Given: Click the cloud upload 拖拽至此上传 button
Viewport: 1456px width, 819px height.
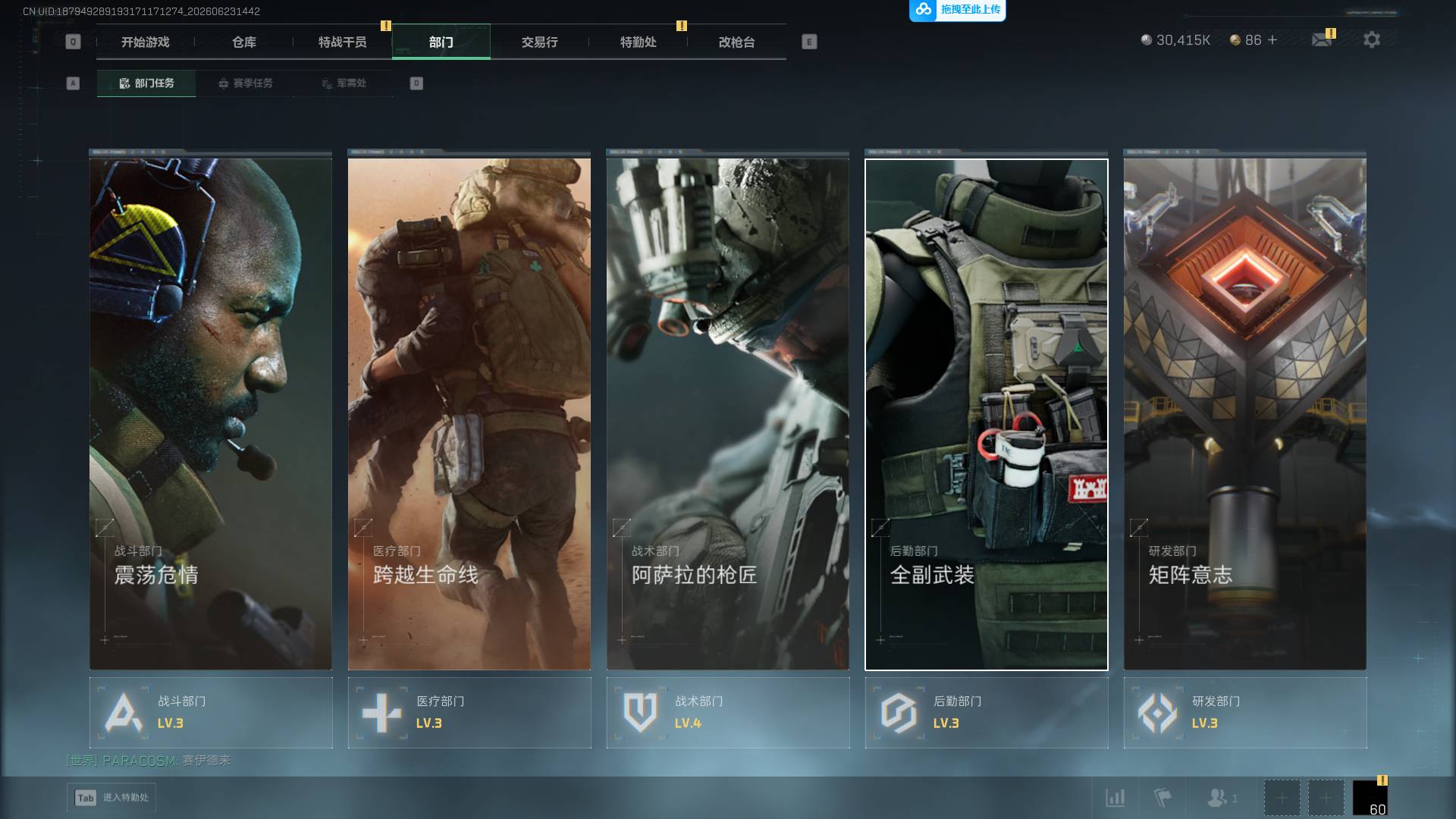Looking at the screenshot, I should [958, 10].
